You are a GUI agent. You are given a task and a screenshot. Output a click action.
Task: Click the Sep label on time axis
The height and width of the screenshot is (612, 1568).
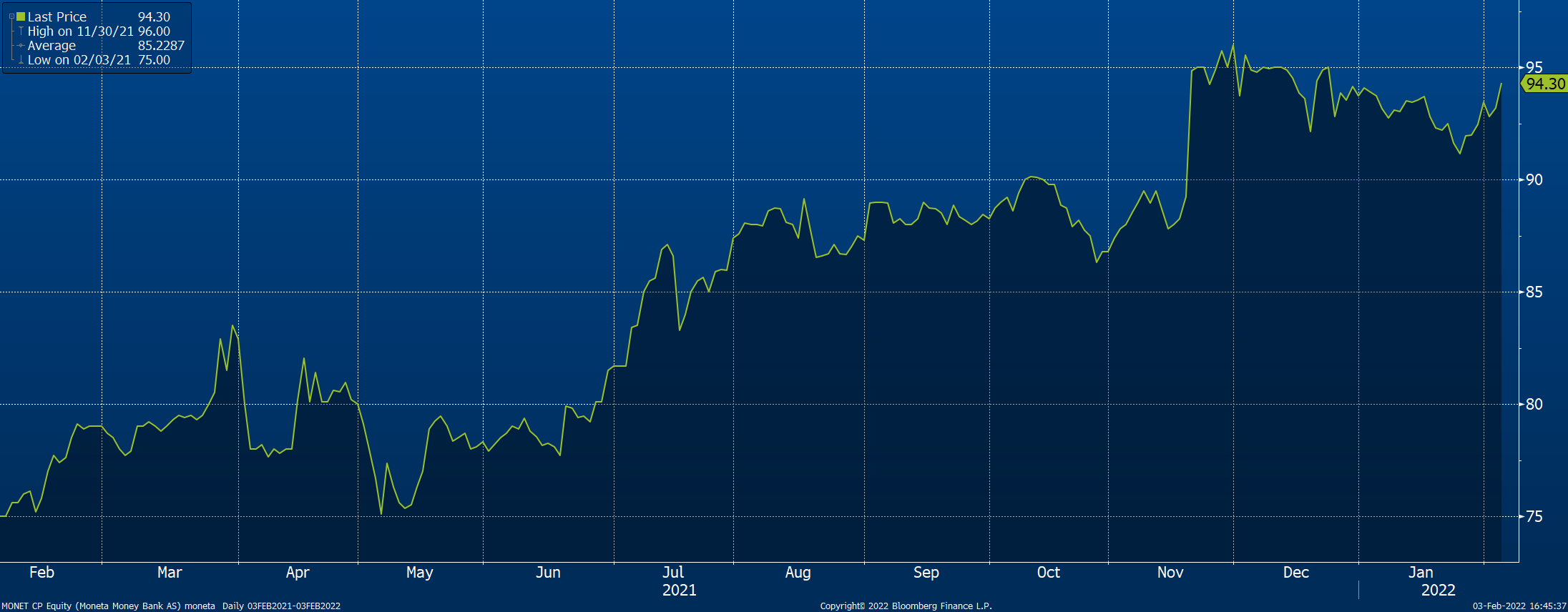tap(926, 573)
